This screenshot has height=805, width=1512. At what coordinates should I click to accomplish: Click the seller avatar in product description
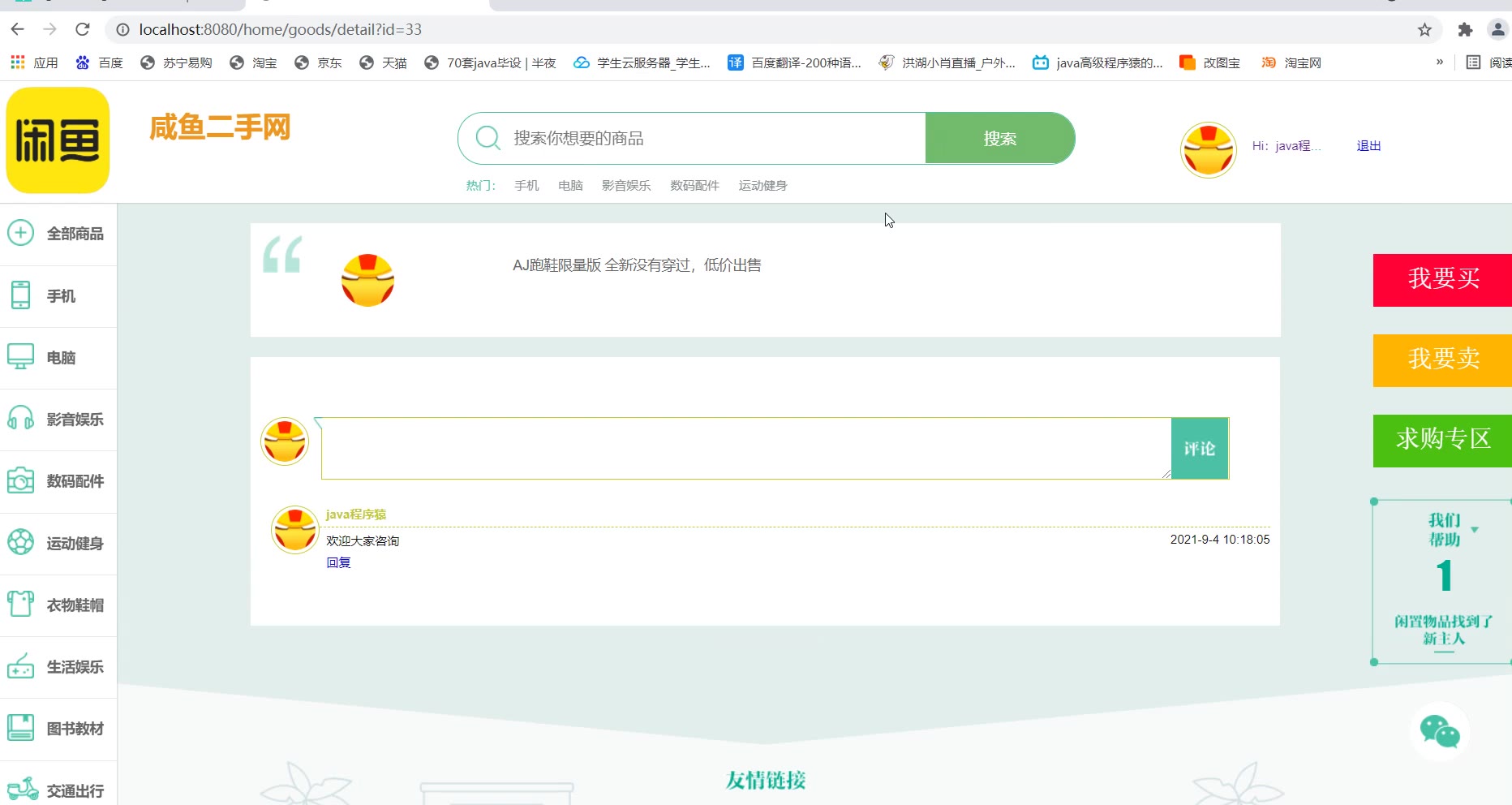[367, 280]
